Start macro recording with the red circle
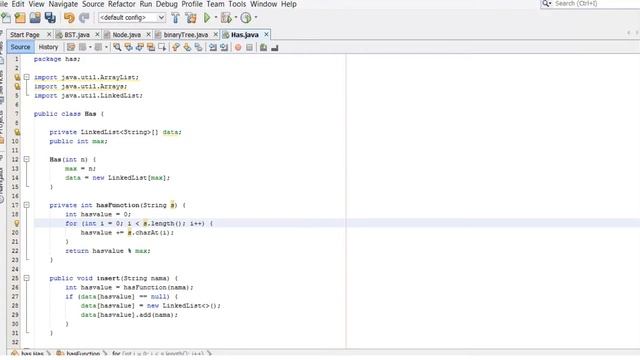The width and height of the screenshot is (640, 360). [x=238, y=47]
